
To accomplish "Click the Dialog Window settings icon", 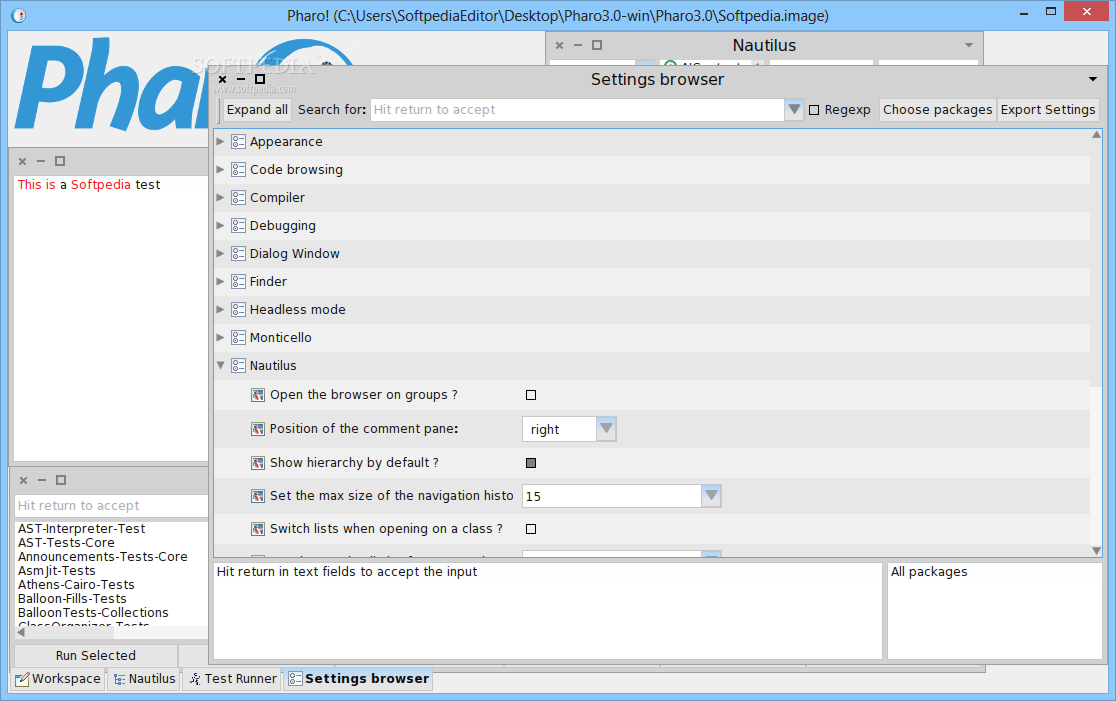I will [x=238, y=253].
